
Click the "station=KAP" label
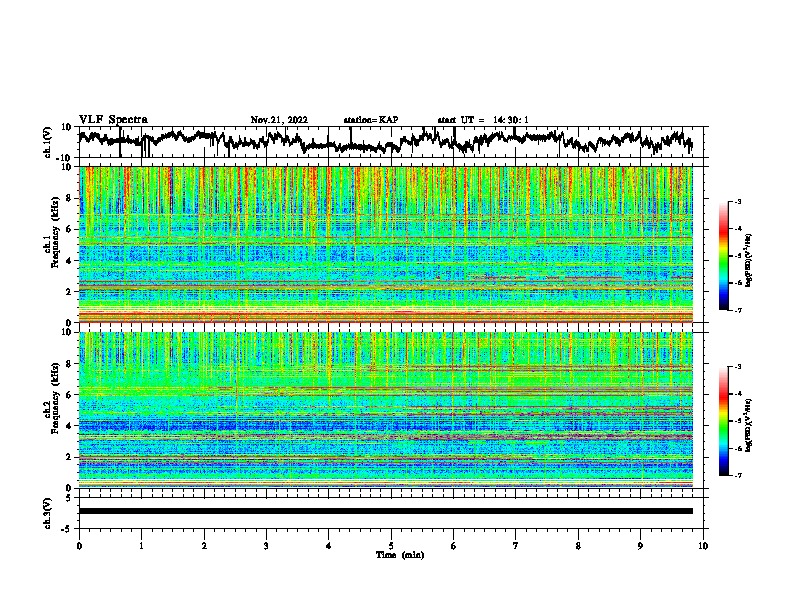371,120
